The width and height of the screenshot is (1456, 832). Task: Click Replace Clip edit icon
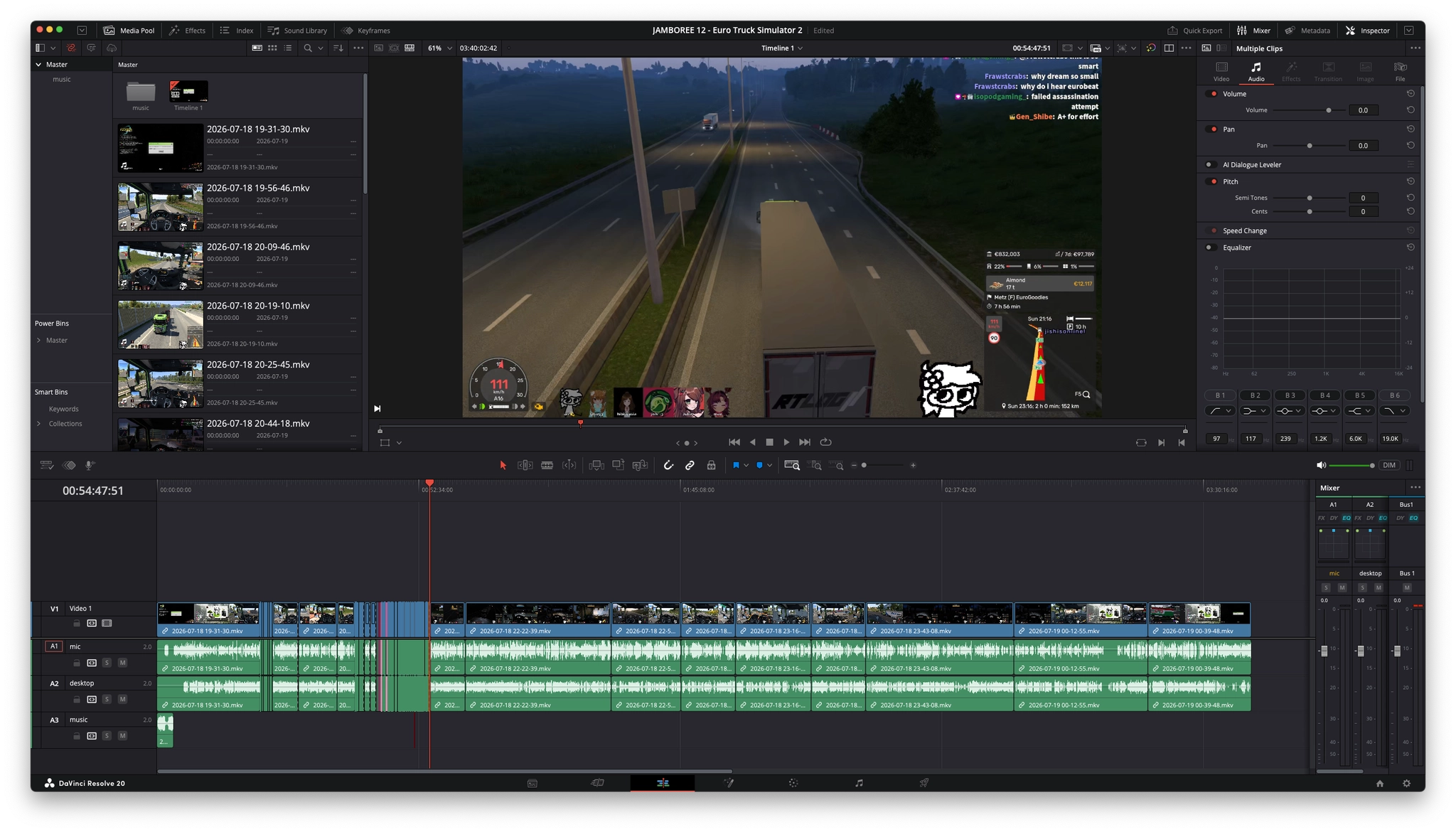(x=640, y=465)
